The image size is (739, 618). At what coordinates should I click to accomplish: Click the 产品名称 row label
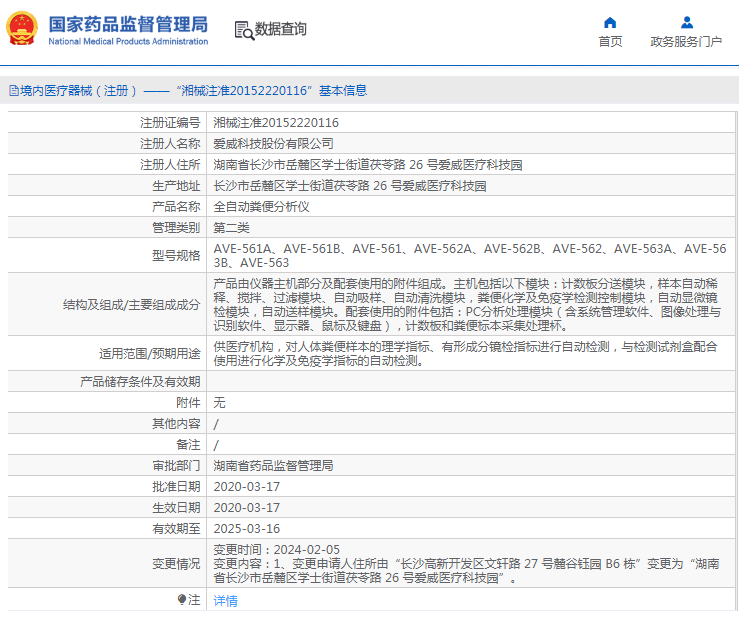click(x=176, y=207)
